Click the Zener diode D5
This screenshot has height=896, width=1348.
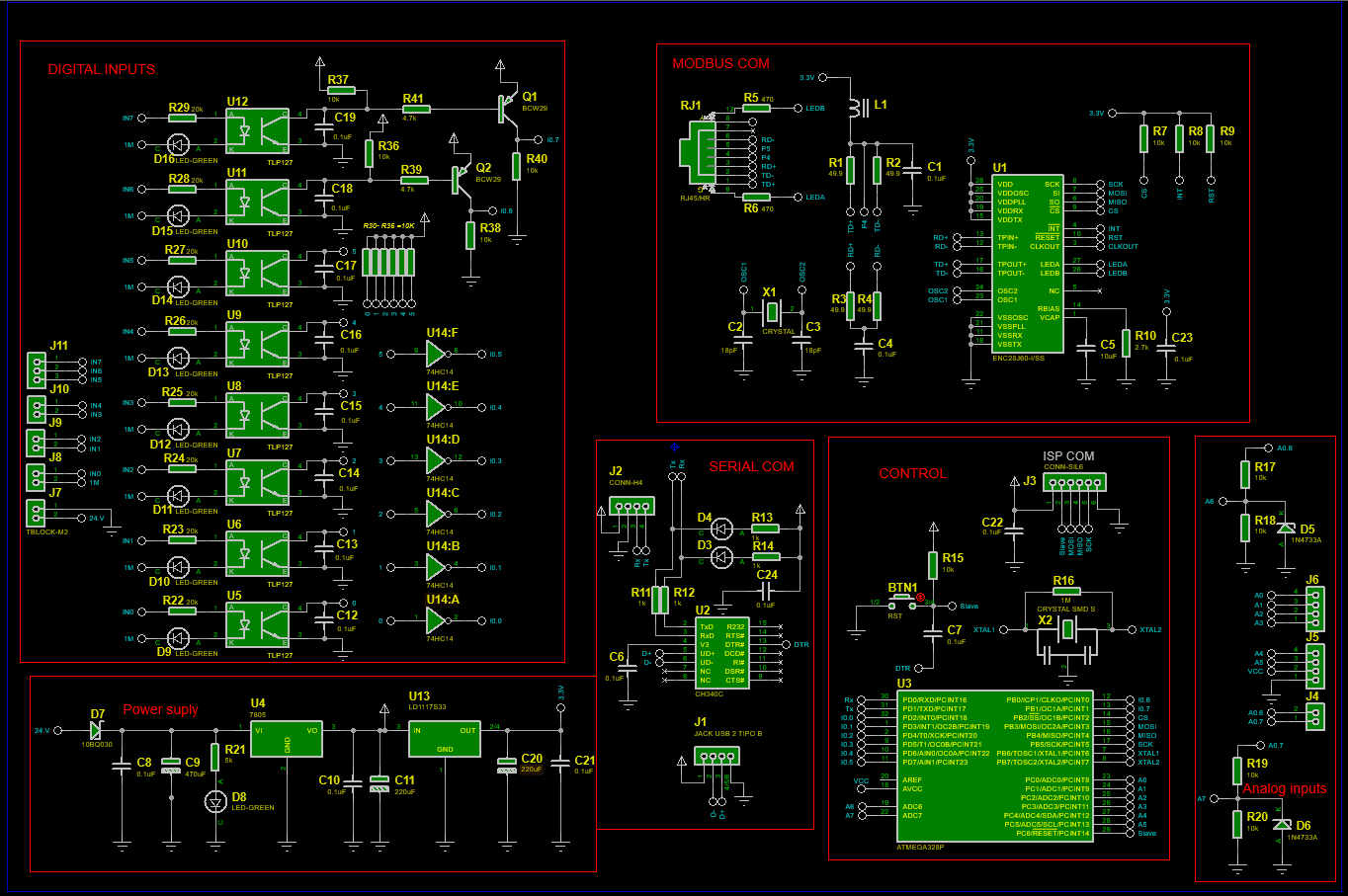tap(1285, 529)
